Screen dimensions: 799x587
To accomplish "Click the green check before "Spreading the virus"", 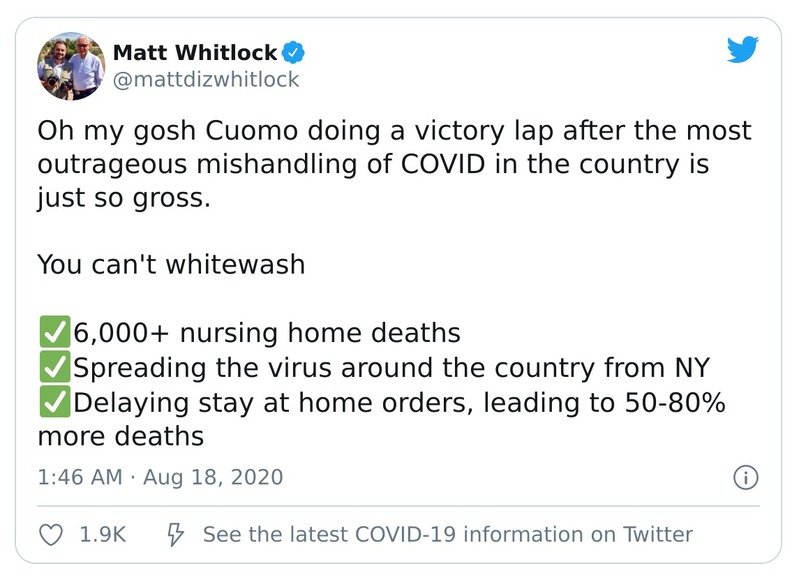I will 54,367.
